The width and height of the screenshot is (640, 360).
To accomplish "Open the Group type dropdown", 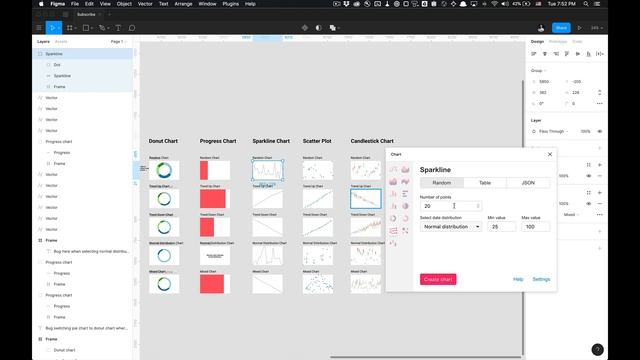I will tap(538, 71).
